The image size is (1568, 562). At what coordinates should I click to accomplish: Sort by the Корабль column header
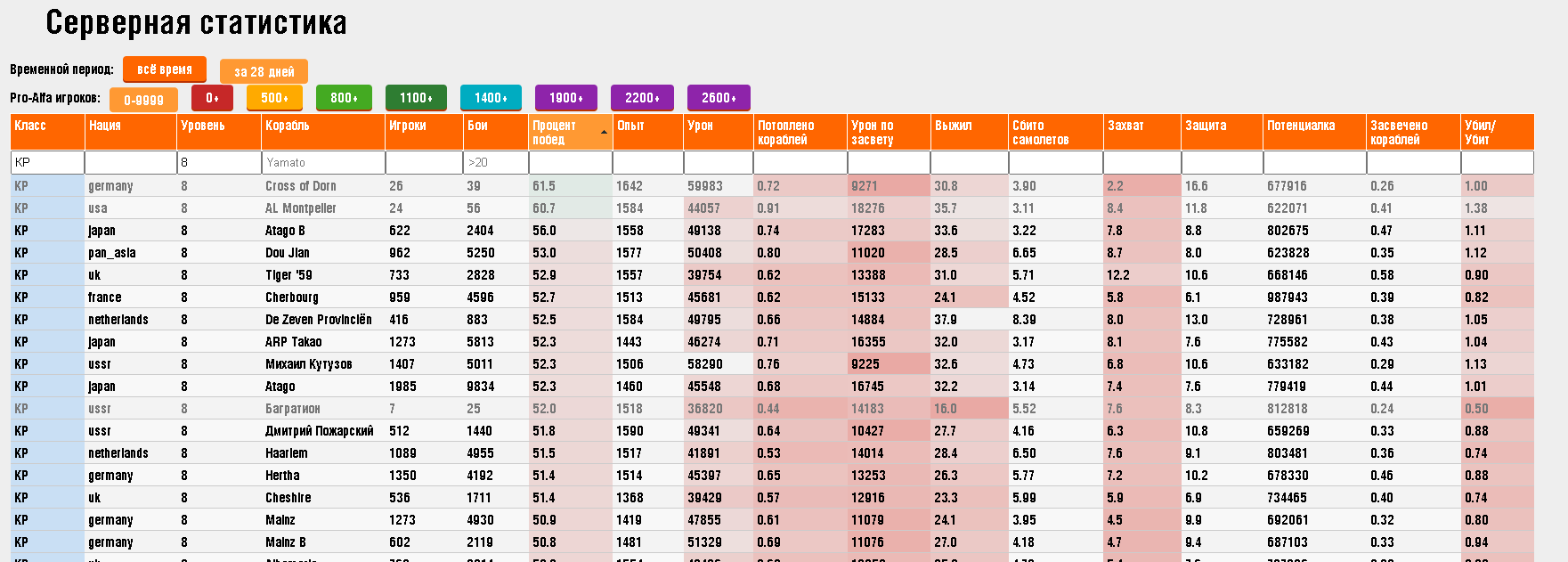(x=323, y=132)
